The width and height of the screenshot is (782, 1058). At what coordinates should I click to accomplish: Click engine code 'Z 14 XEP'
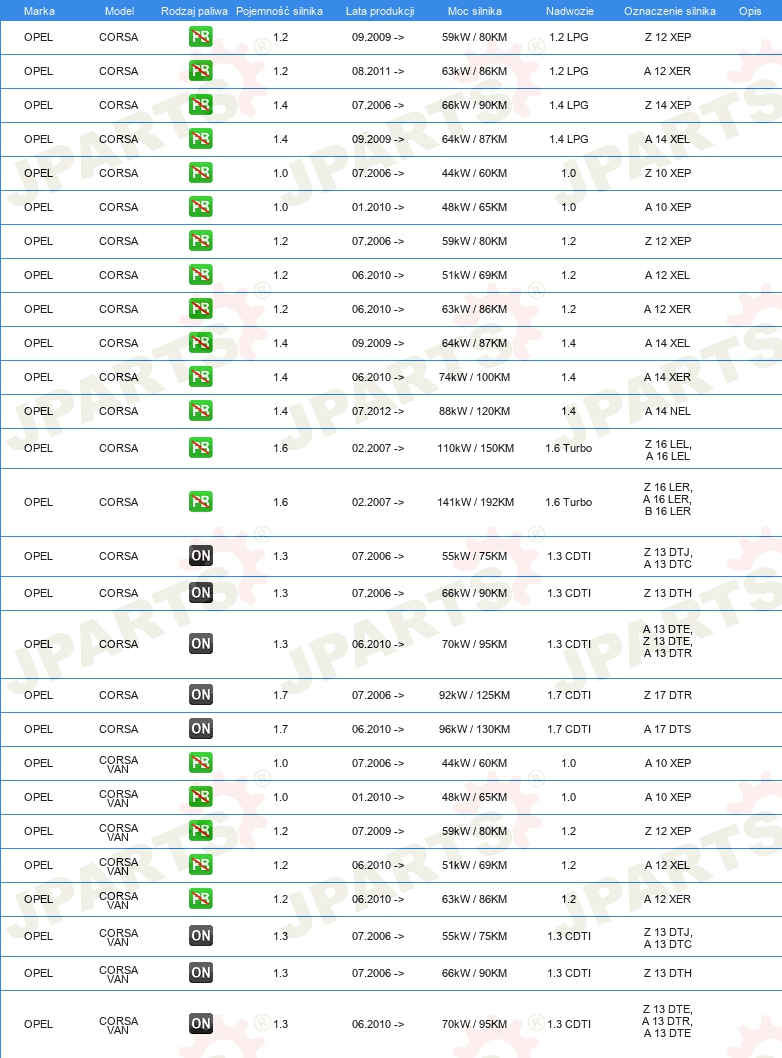coord(667,105)
